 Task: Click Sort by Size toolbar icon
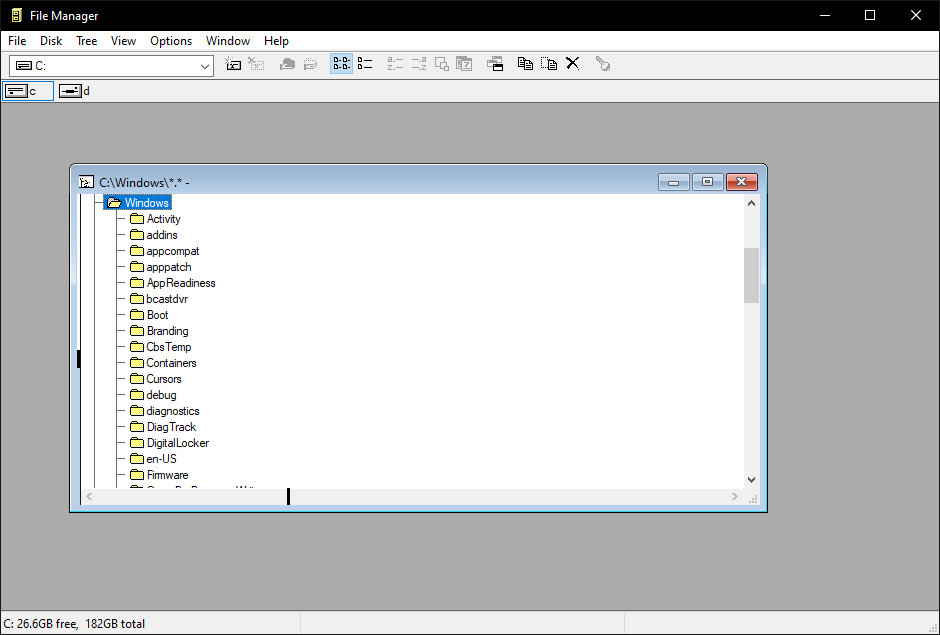(442, 64)
